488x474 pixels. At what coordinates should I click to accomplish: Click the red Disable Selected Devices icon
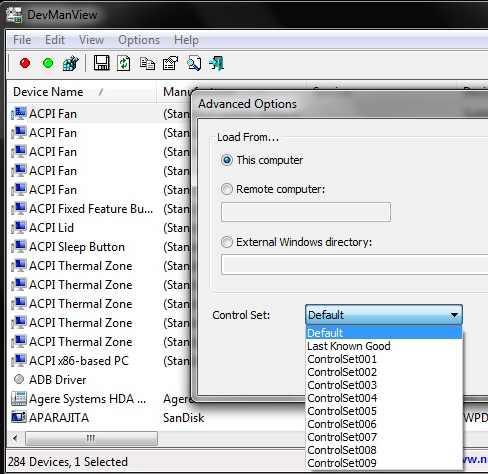tap(25, 63)
